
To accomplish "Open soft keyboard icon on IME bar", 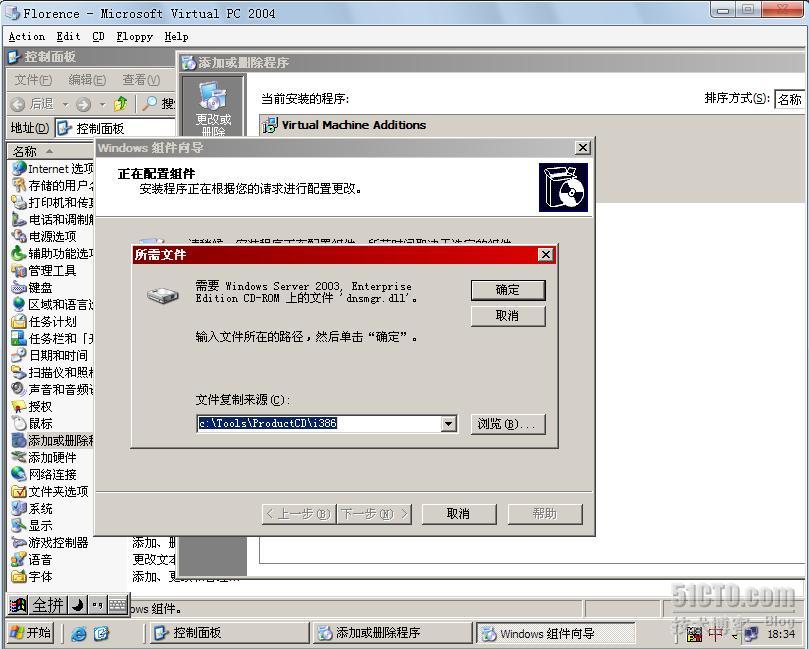I will click(118, 605).
